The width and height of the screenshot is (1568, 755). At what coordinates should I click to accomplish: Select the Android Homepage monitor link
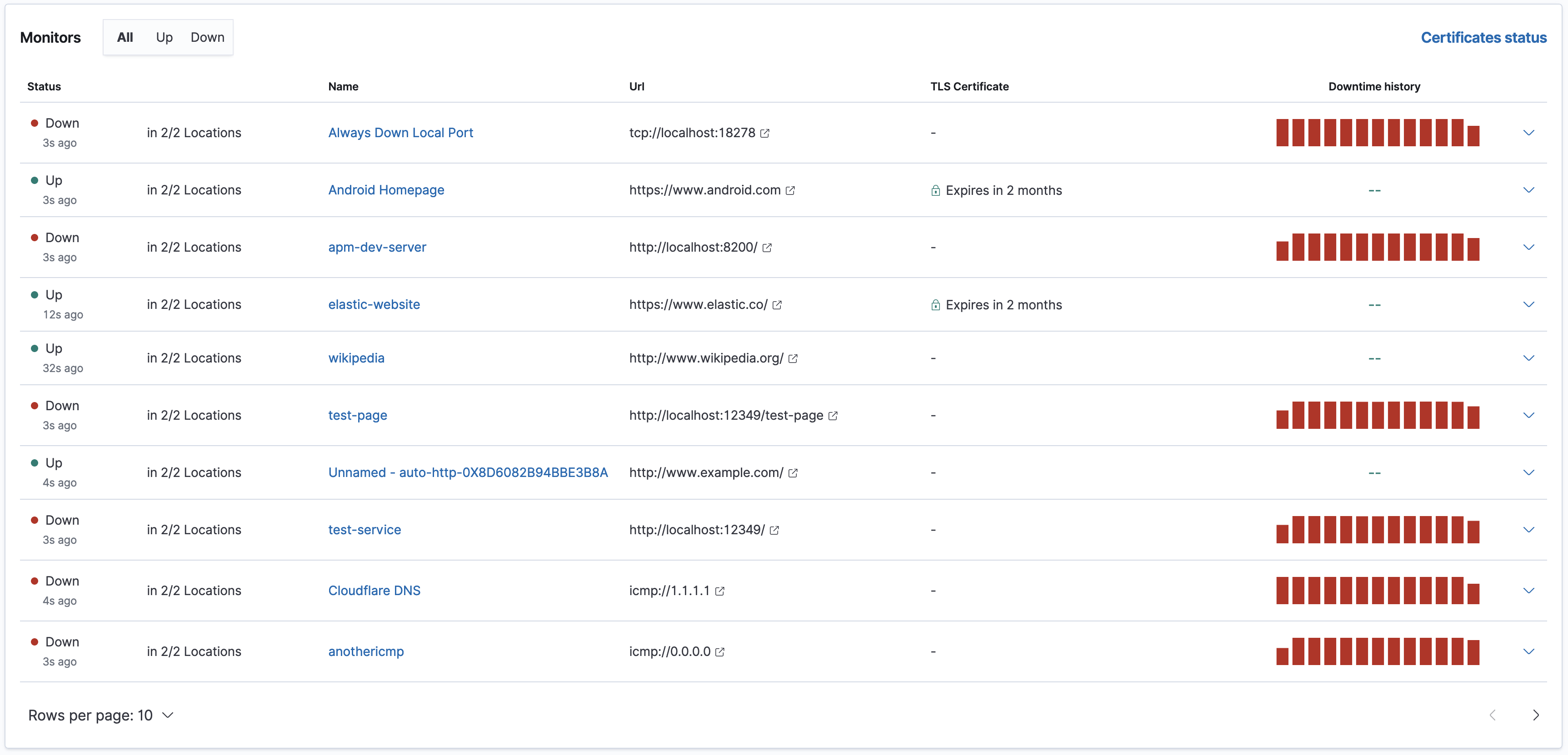click(385, 190)
